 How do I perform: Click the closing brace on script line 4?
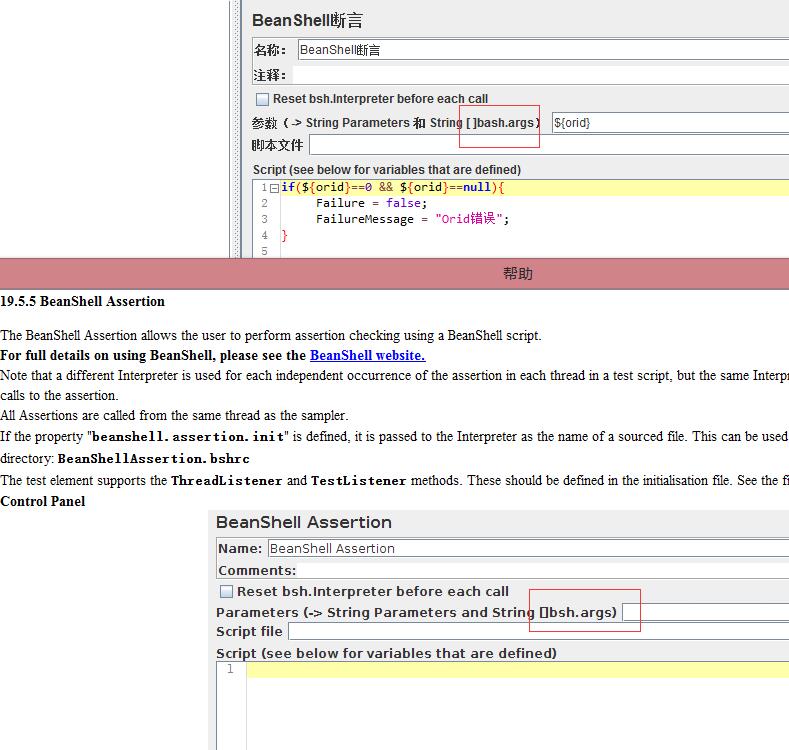point(284,235)
